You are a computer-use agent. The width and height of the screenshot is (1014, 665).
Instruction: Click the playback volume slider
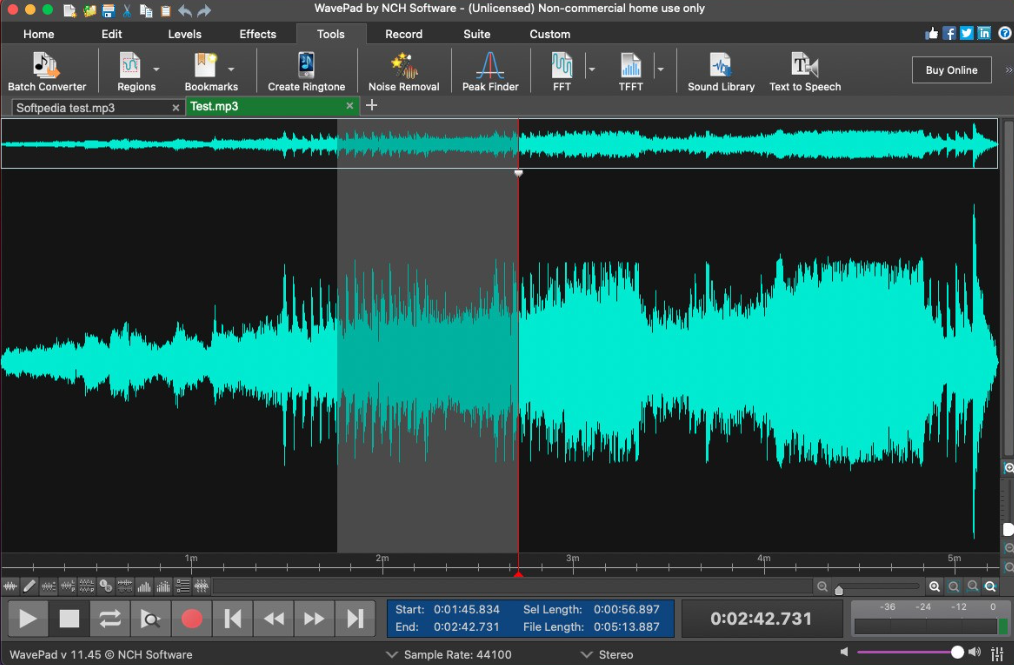point(911,652)
